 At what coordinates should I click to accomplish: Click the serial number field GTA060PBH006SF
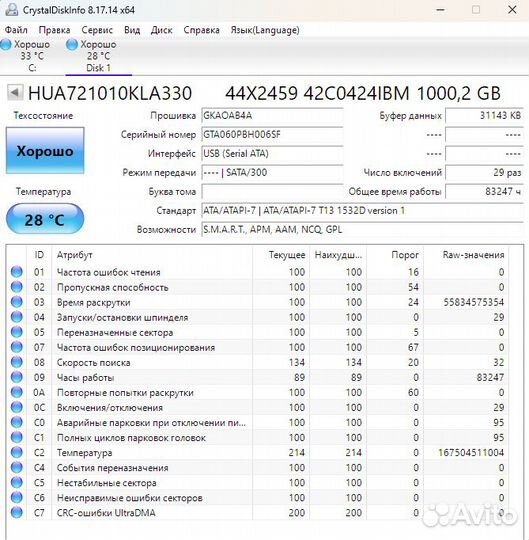click(272, 134)
